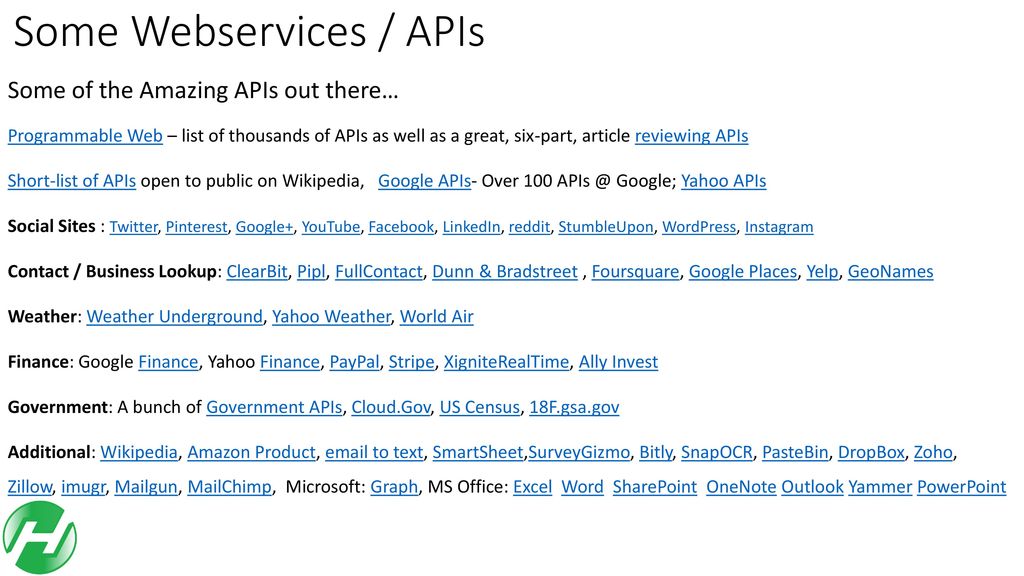Open the Bitly link
Image resolution: width=1024 pixels, height=576 pixels.
coord(656,453)
